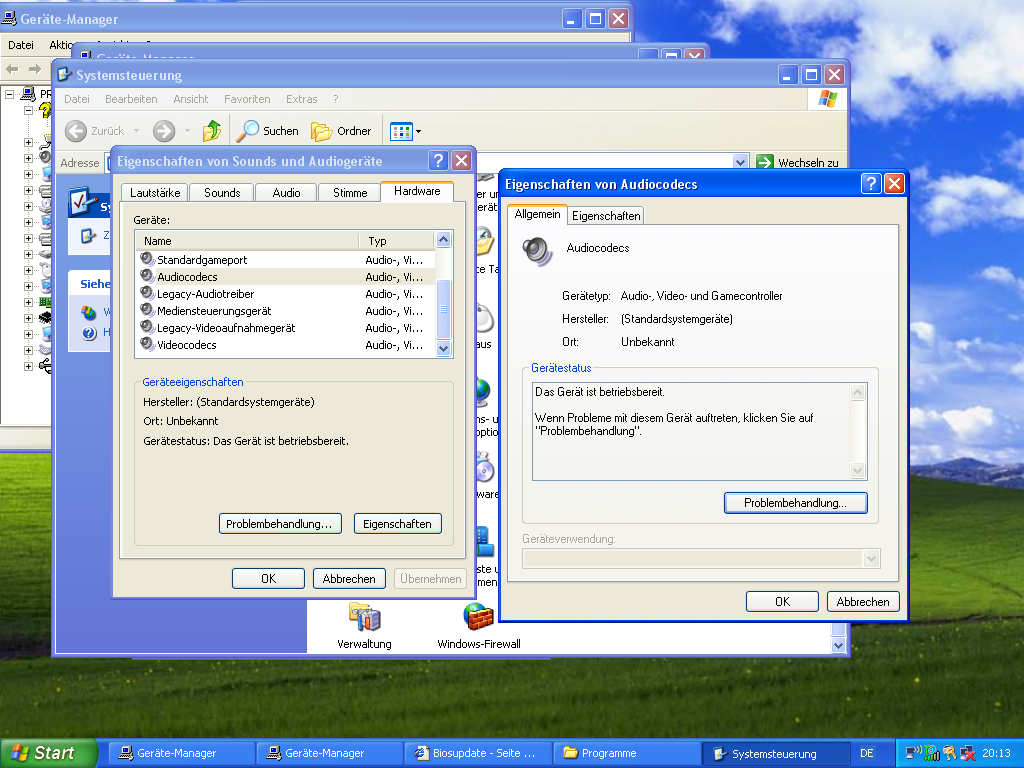Sort device list by Typ column header

tap(395, 241)
